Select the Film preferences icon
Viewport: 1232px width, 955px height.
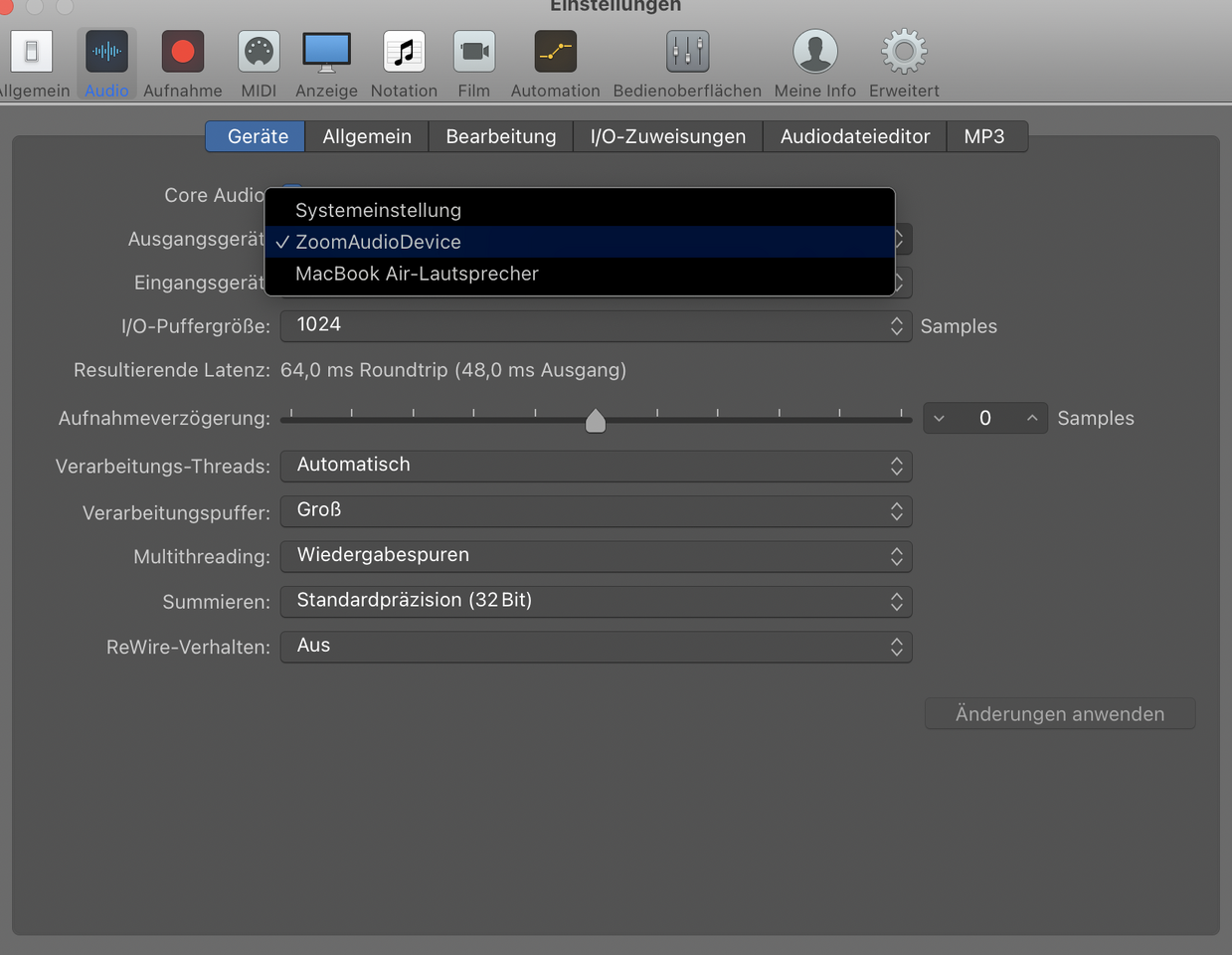474,53
